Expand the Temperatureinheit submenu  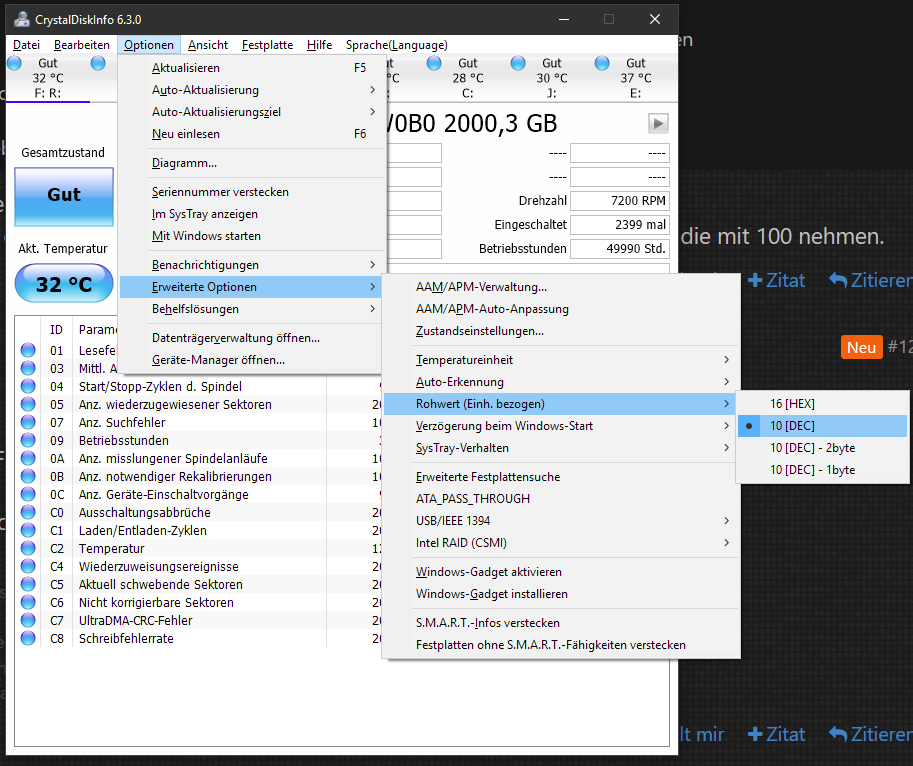pos(561,360)
